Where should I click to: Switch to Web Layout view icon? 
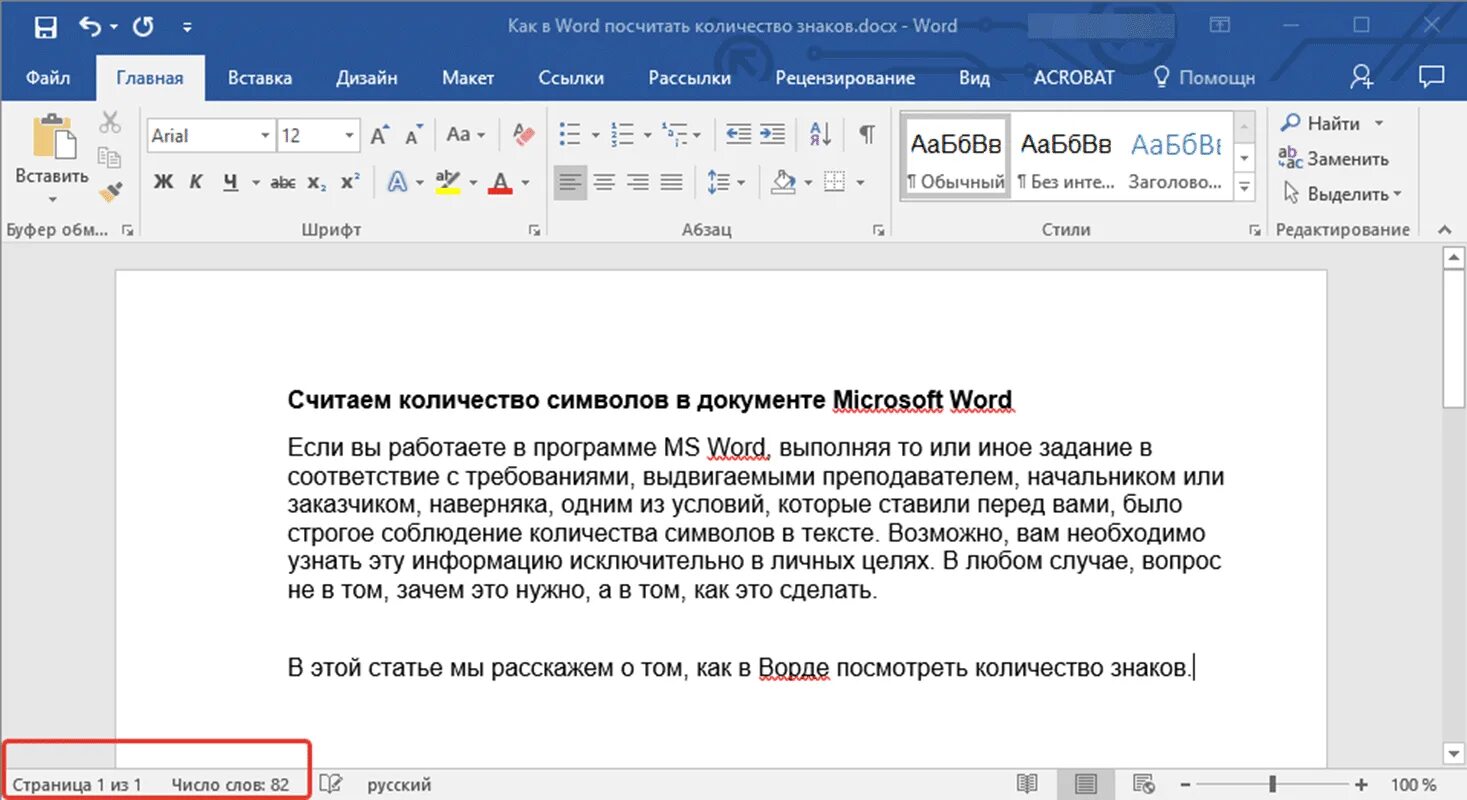(1145, 784)
